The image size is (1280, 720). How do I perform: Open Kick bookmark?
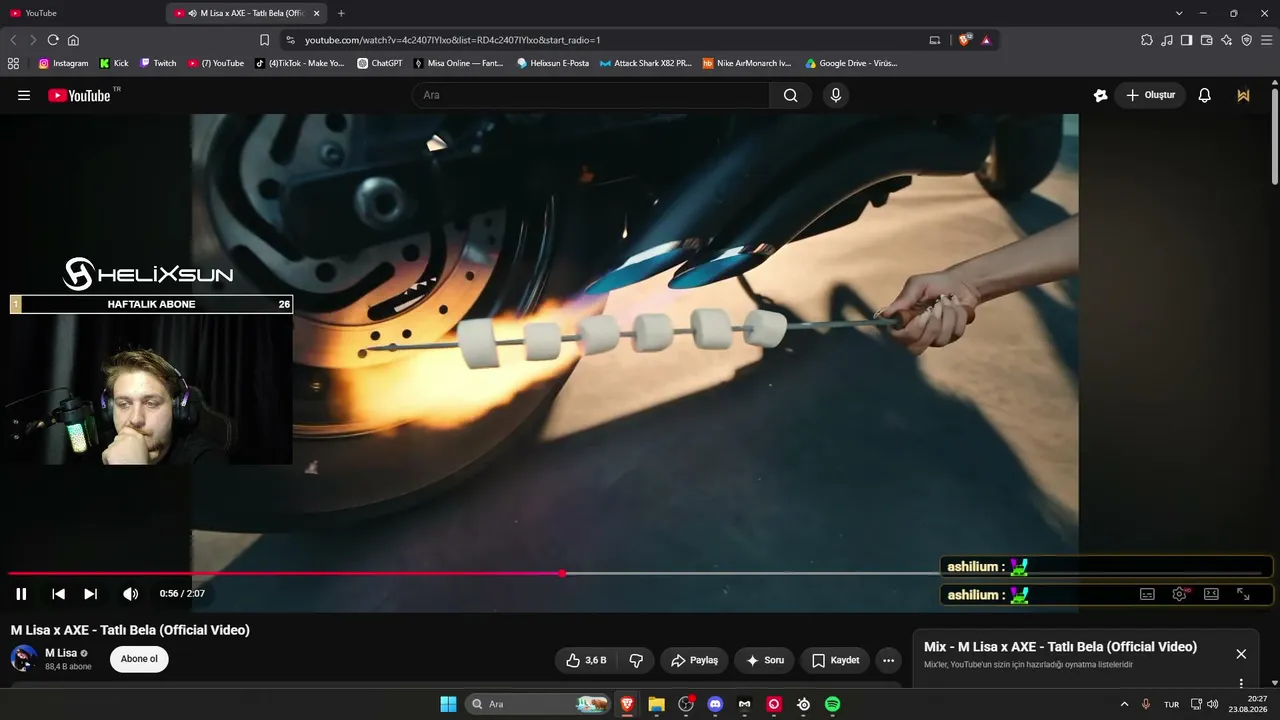[x=114, y=63]
